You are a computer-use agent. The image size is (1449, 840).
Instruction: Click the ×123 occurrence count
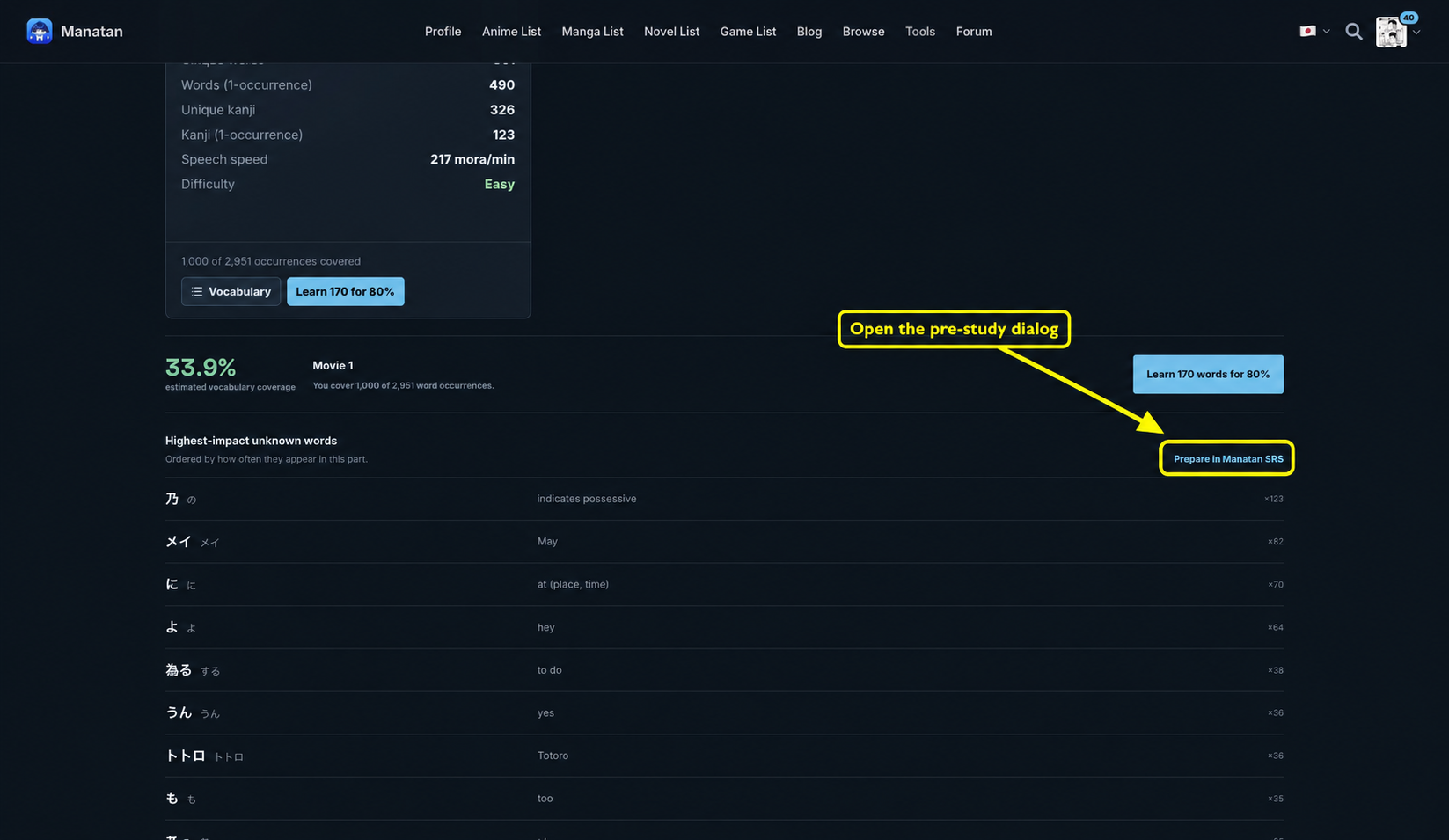click(1273, 499)
